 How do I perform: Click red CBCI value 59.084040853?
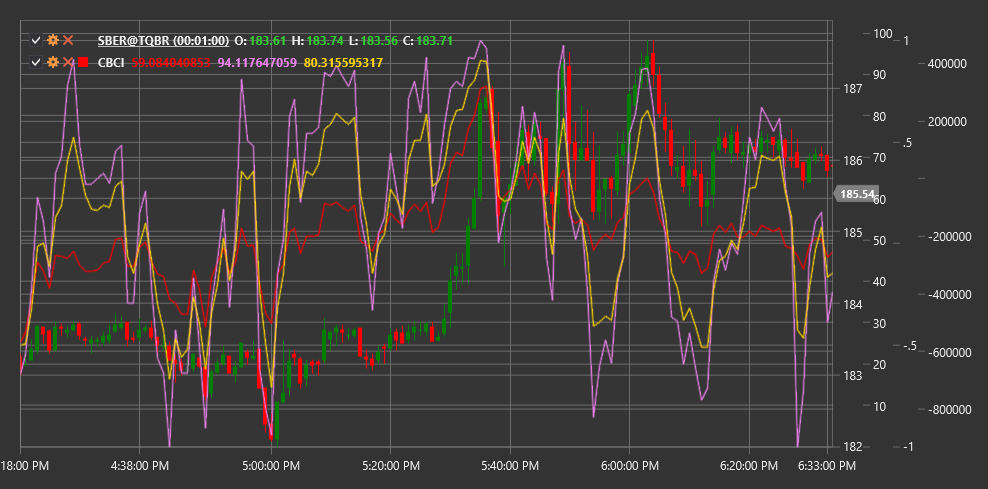171,63
